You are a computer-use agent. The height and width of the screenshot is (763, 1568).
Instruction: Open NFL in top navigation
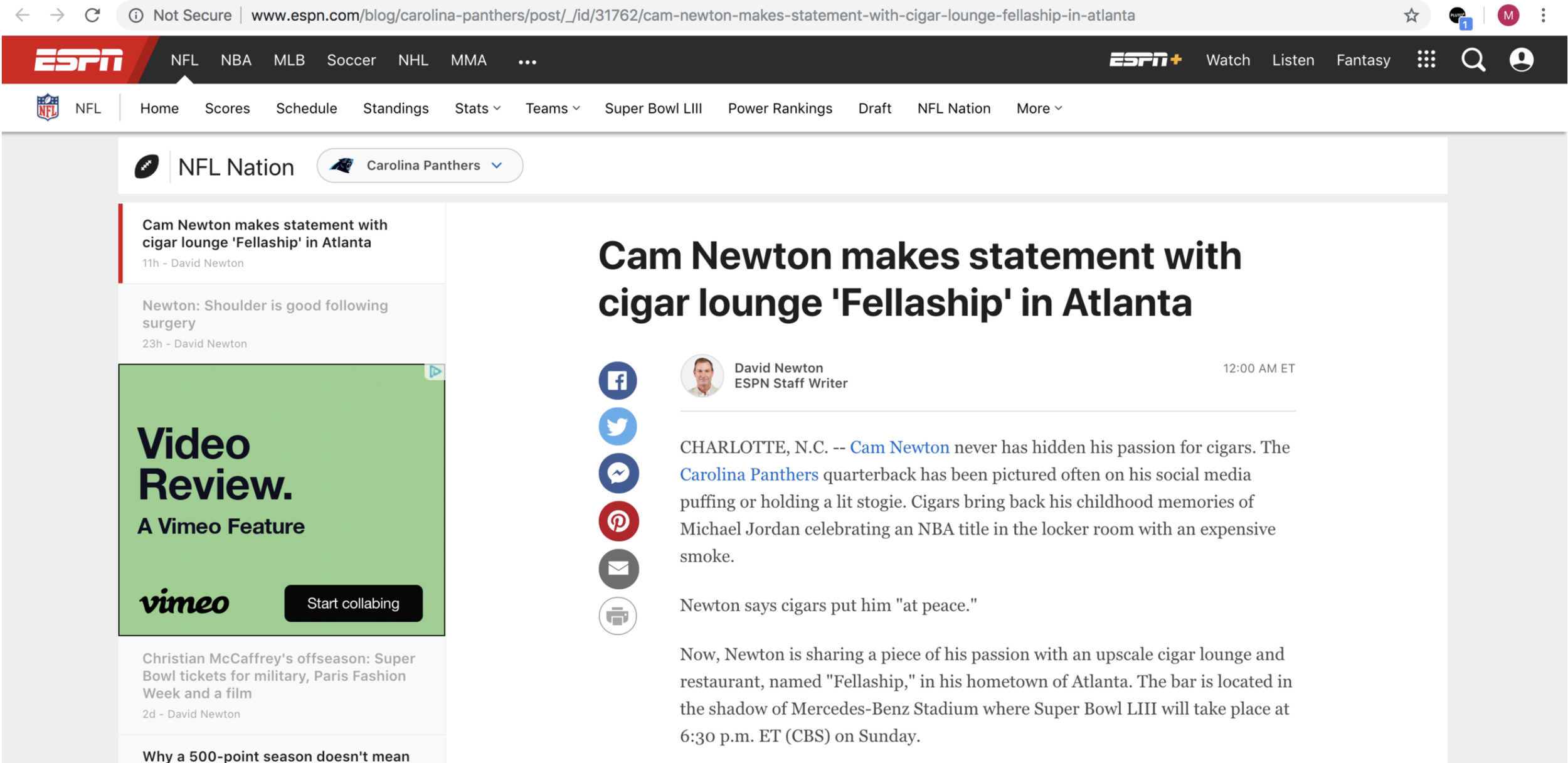tap(184, 60)
